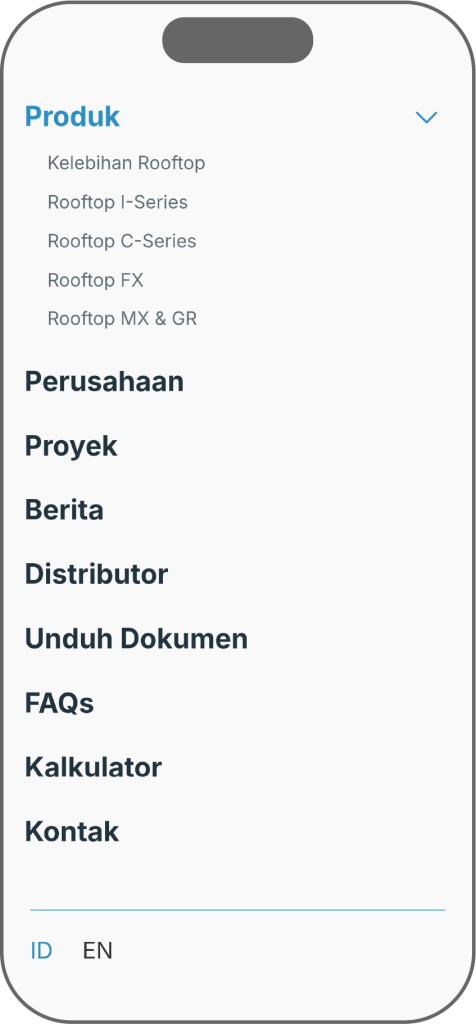
Task: Select the Kontak menu item
Action: [72, 831]
